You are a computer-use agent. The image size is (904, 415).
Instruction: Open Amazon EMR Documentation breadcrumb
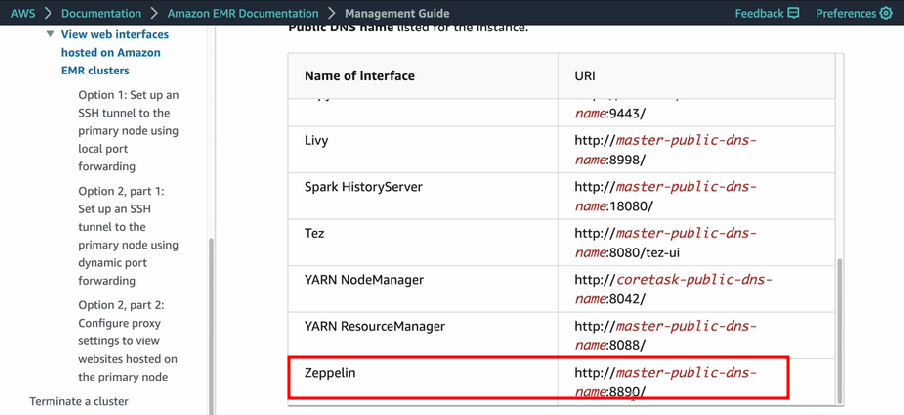243,13
